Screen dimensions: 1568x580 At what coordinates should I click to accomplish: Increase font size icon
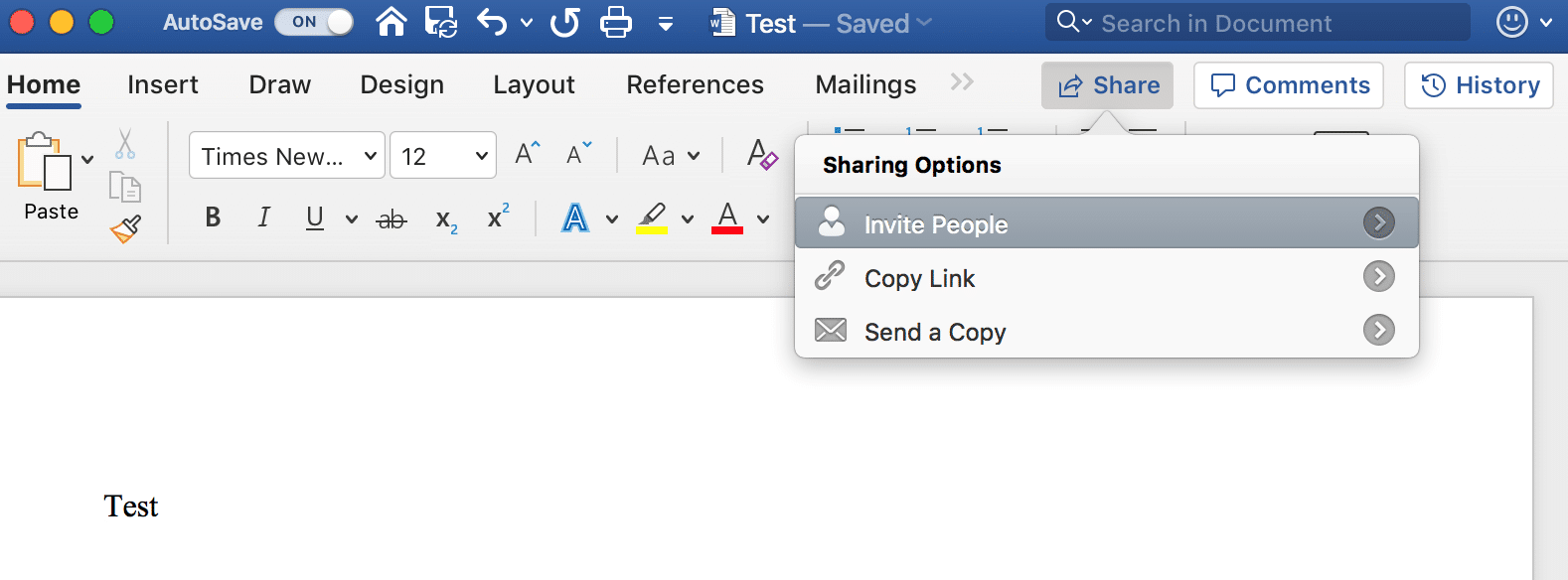(527, 154)
